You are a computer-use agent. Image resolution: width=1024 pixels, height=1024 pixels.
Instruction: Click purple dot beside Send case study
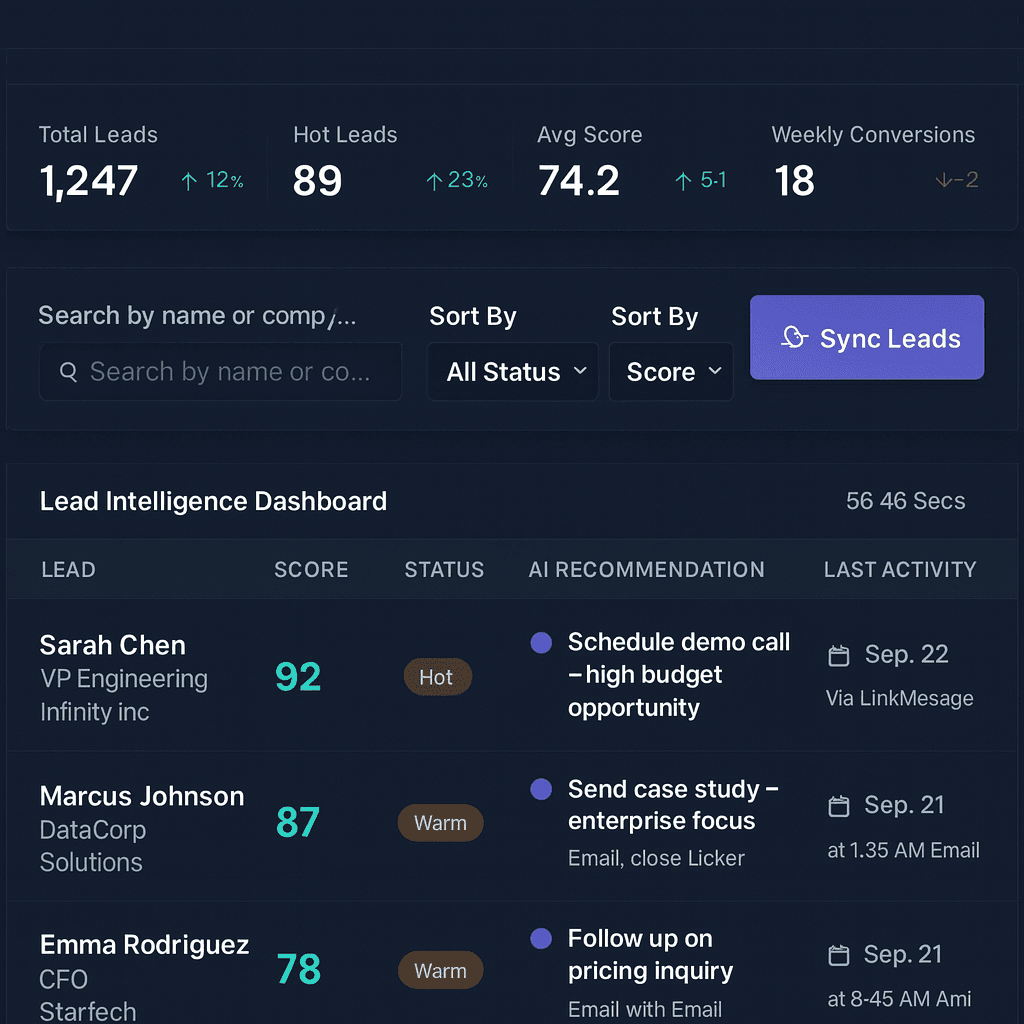[541, 790]
